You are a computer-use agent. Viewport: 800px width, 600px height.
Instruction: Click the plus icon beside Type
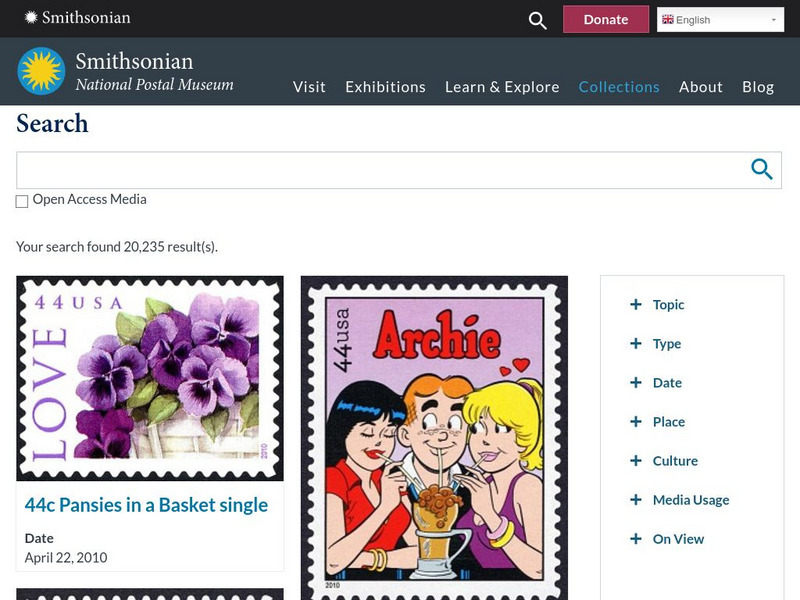636,343
